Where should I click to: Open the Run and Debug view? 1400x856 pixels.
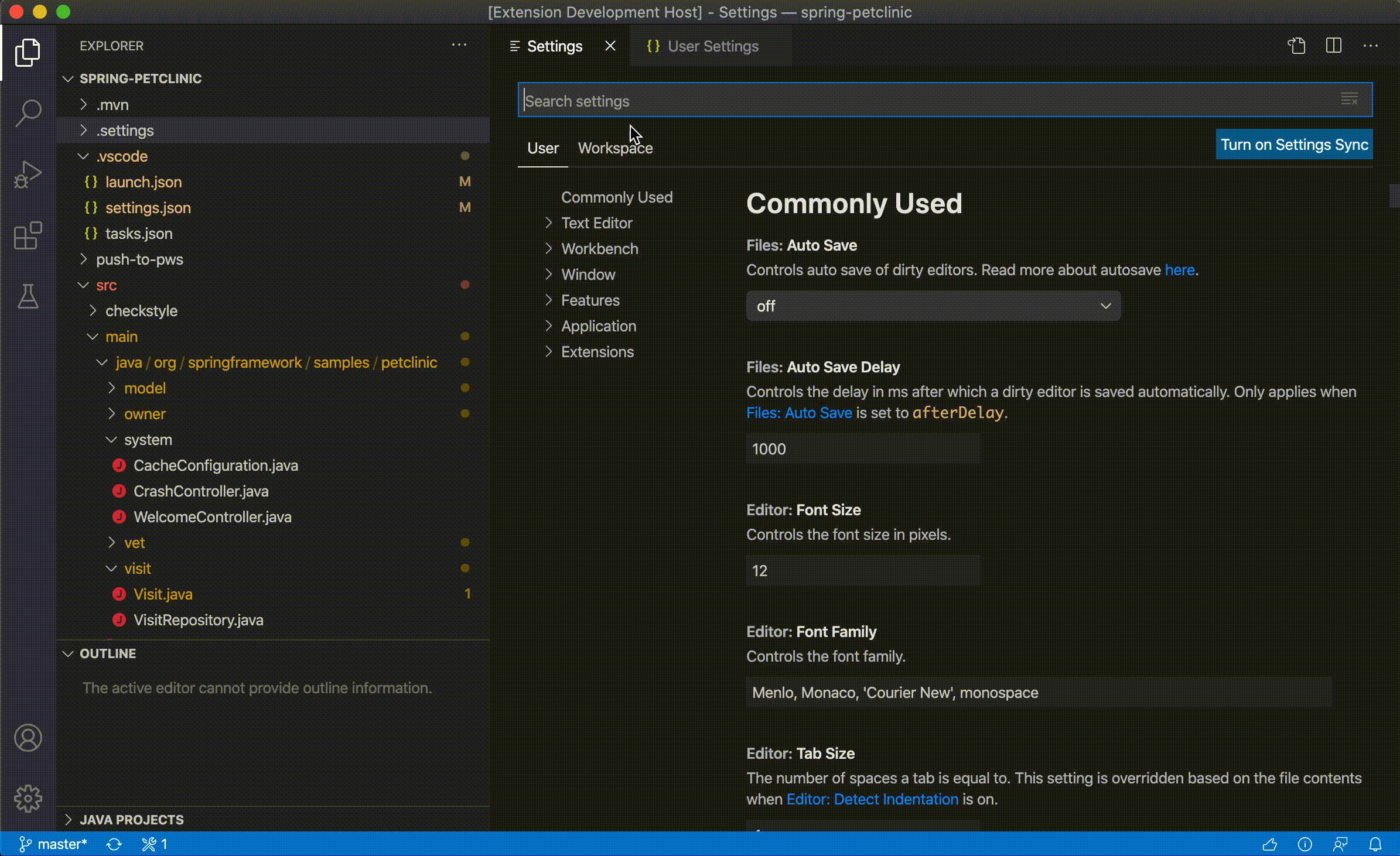(x=28, y=174)
